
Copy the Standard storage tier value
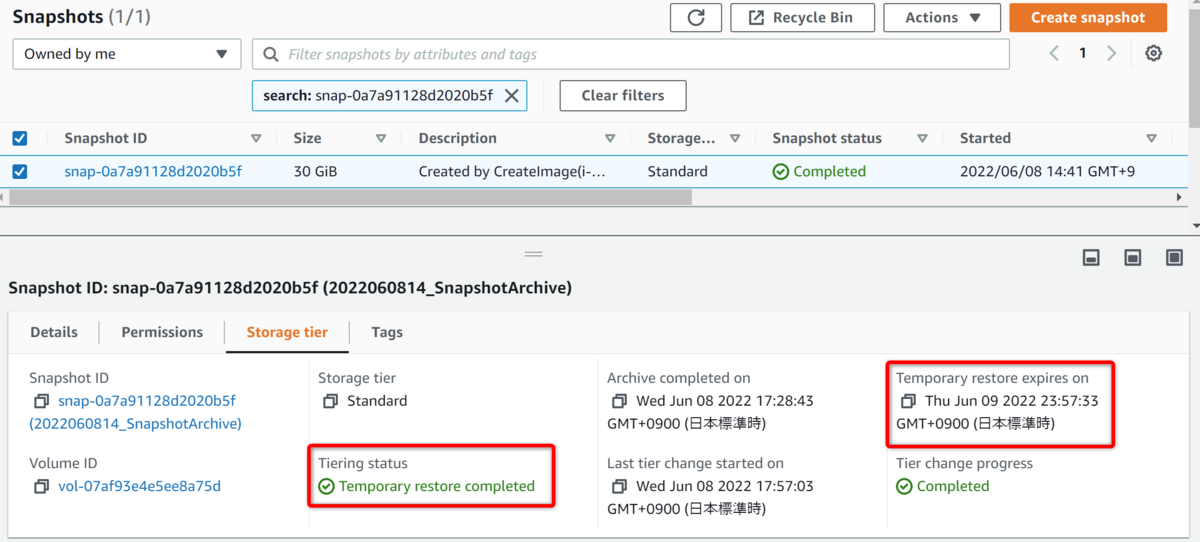330,401
